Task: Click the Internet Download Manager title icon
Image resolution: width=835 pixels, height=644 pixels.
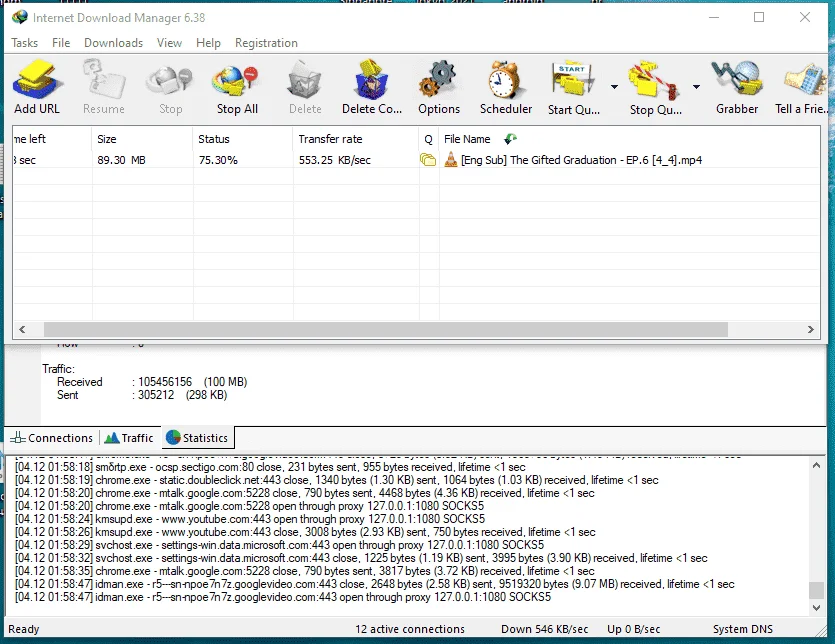Action: (x=20, y=17)
